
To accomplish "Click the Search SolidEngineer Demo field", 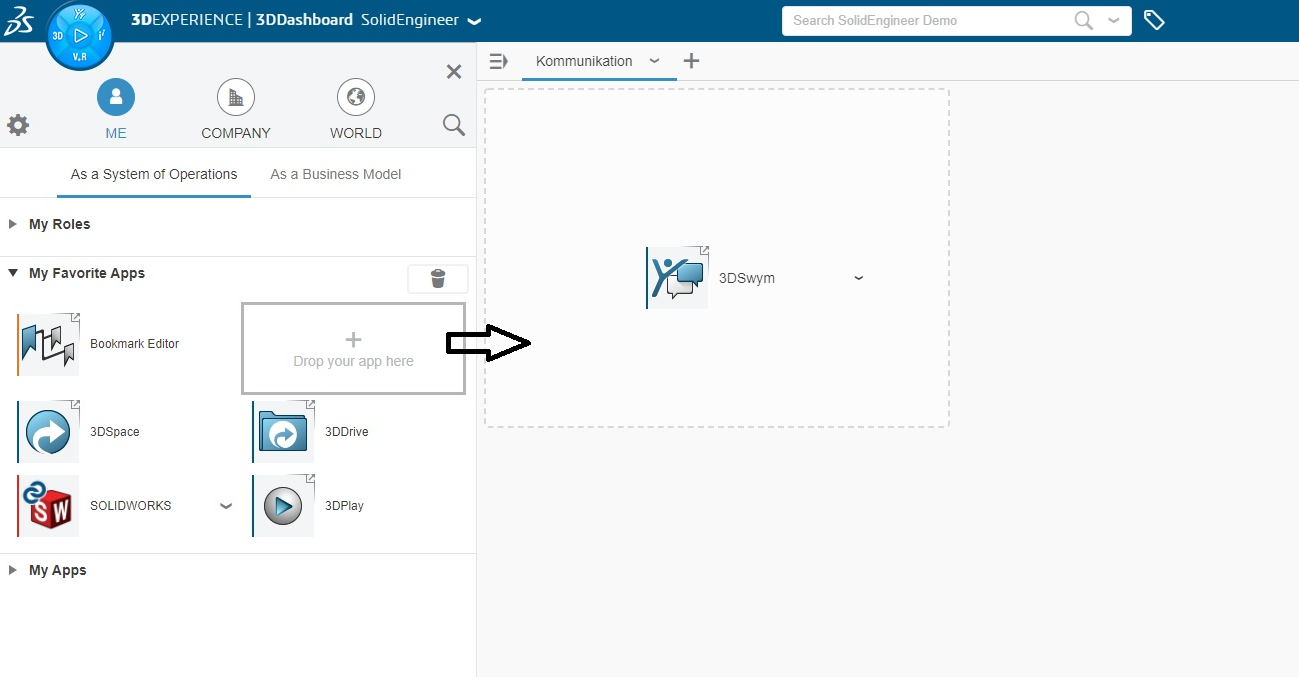I will (930, 21).
